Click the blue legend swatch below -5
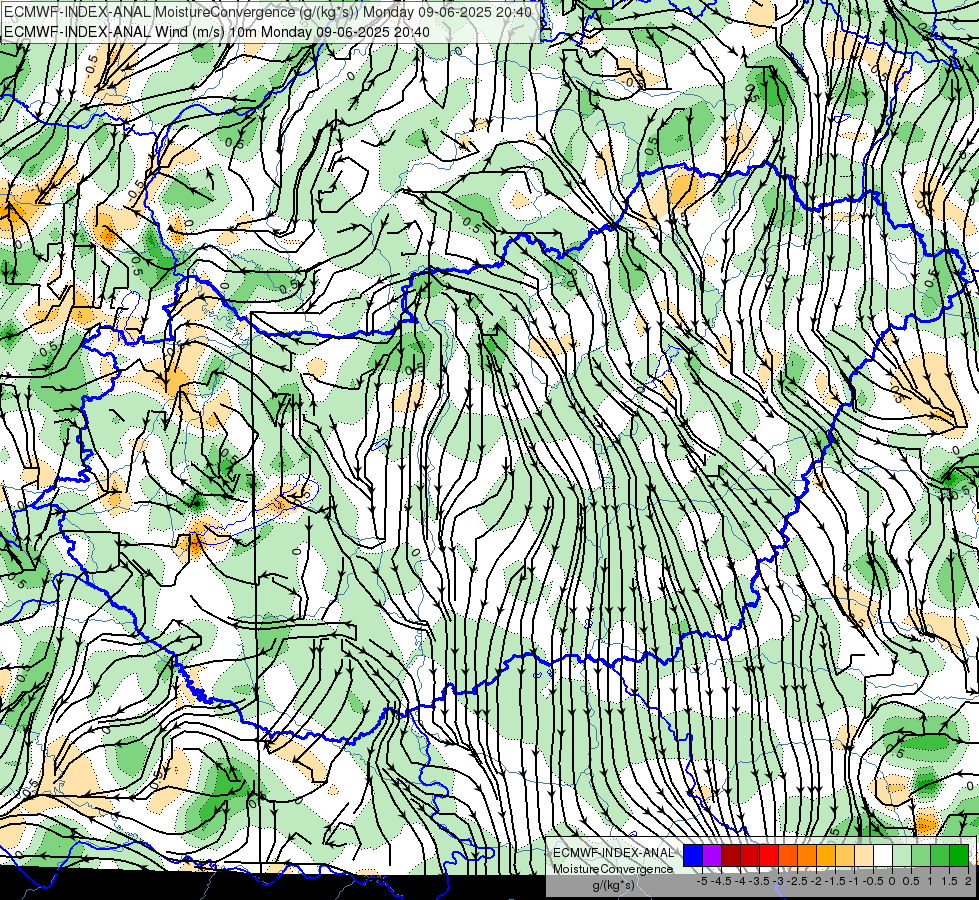Viewport: 979px width, 900px height. pos(693,855)
